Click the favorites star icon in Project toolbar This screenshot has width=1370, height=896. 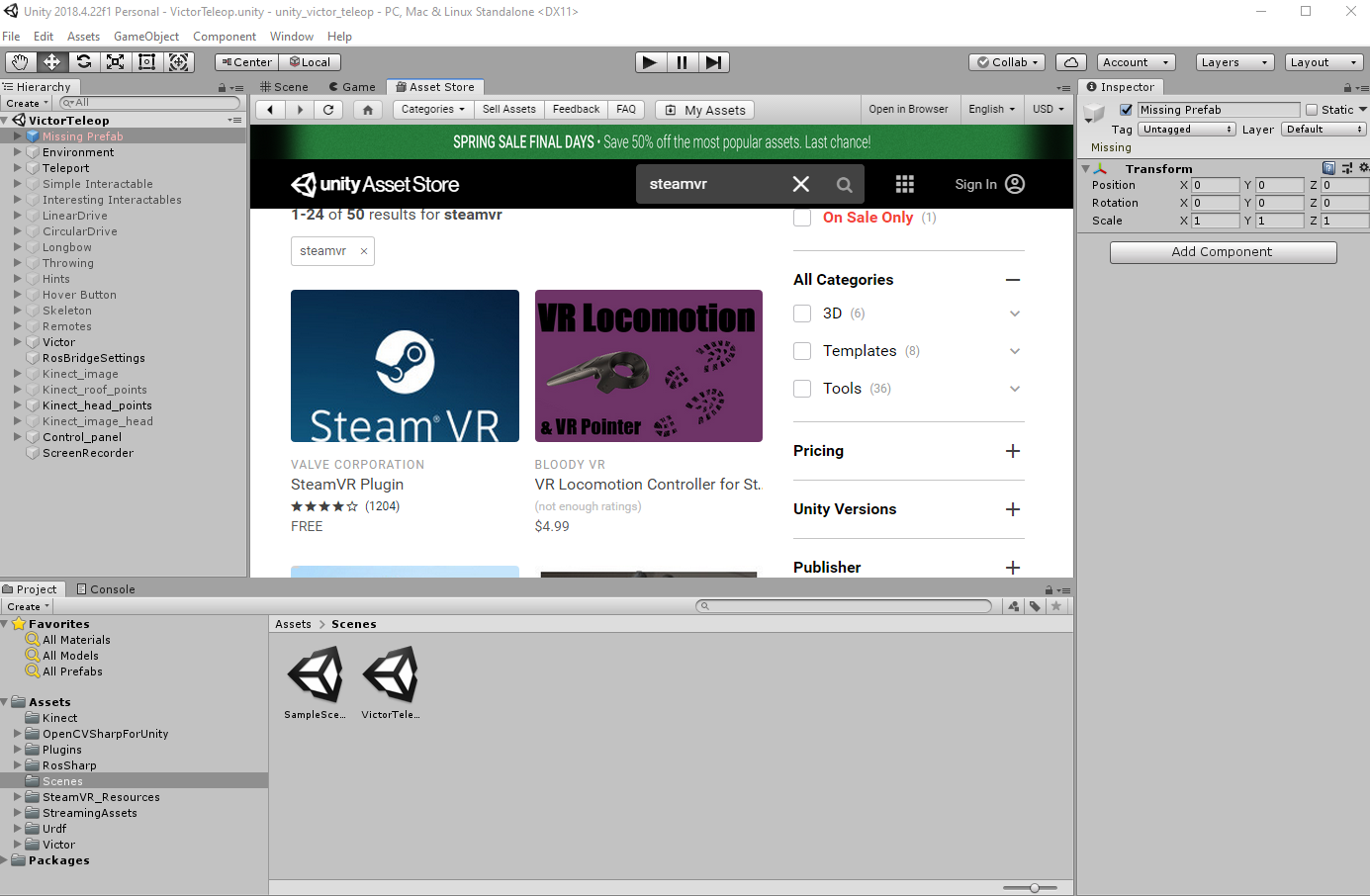(x=1056, y=606)
